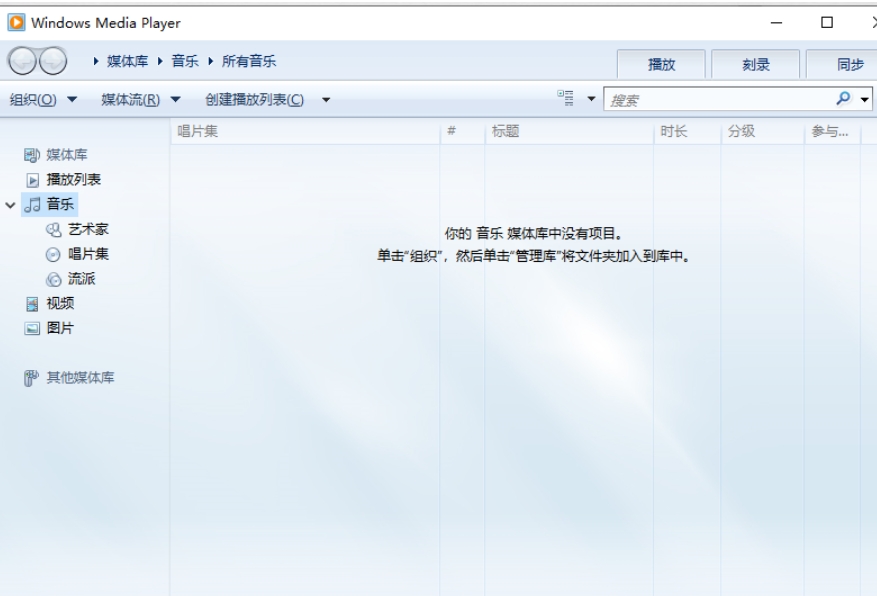Sort by the 时长 column header
Viewport: 877px width, 596px height.
tap(687, 132)
